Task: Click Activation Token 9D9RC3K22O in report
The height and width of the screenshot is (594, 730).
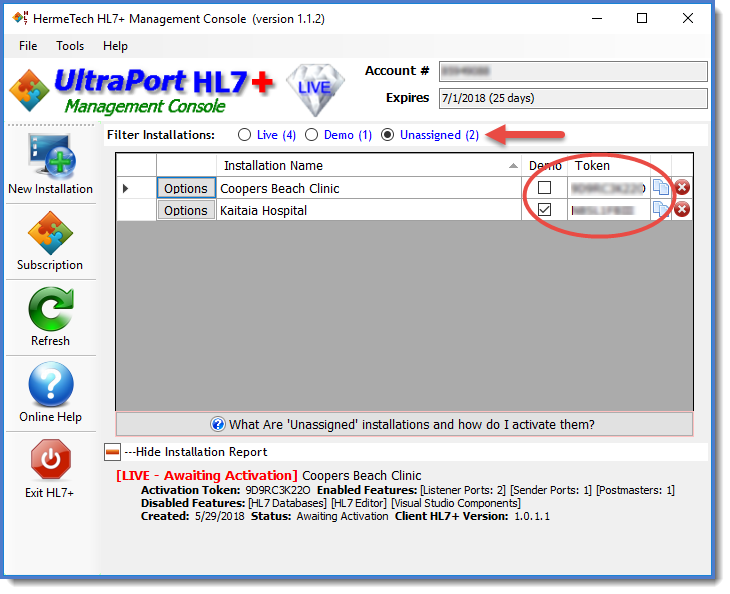Action: [277, 490]
